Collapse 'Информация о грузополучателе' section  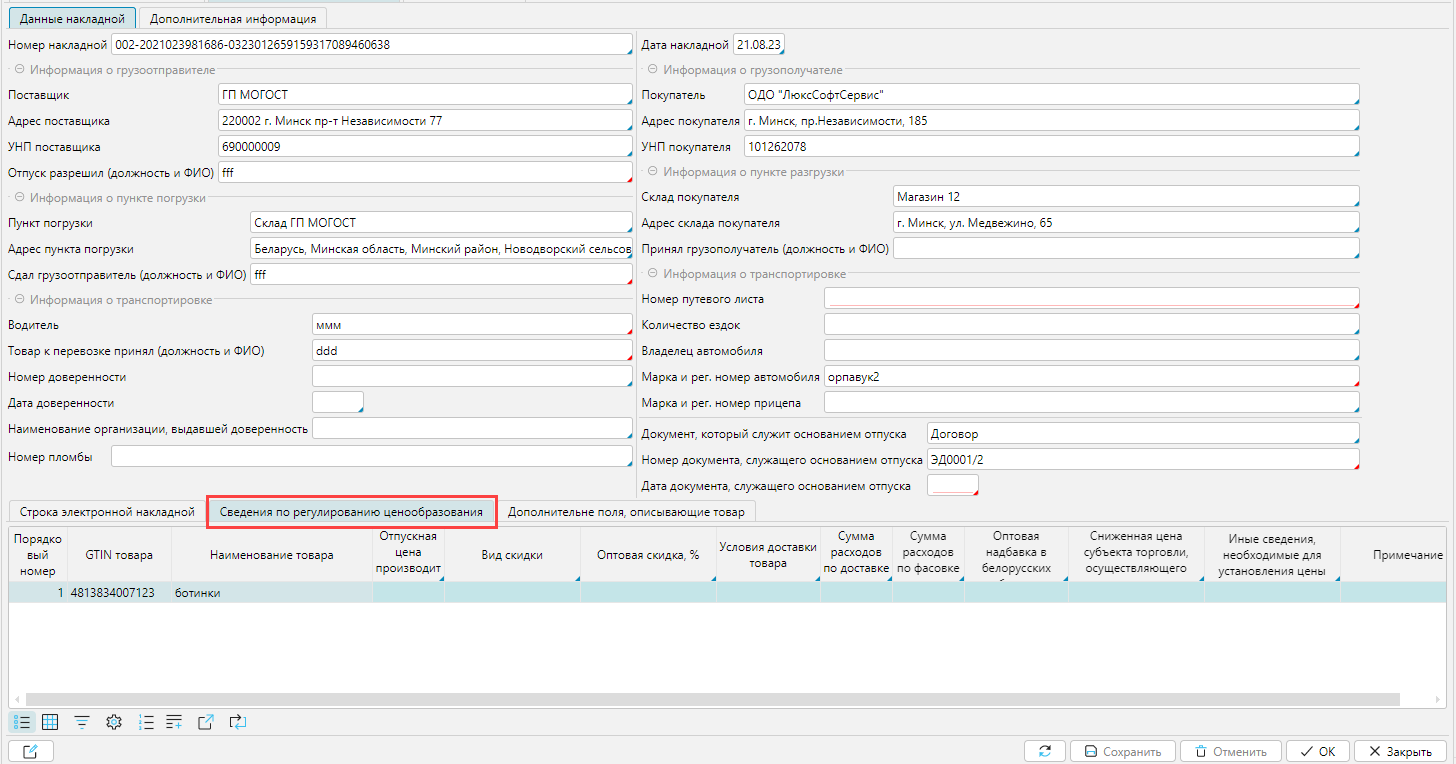click(653, 70)
